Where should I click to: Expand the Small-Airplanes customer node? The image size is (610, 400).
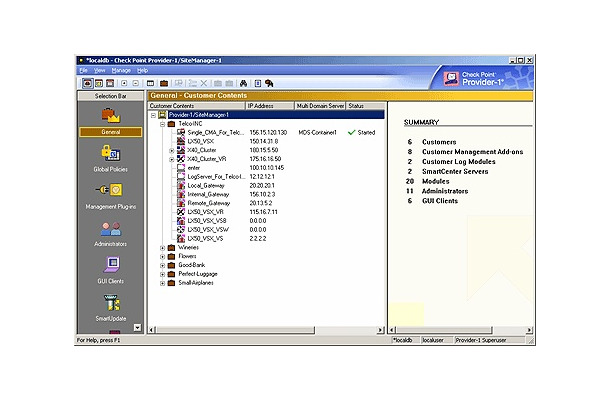(163, 283)
